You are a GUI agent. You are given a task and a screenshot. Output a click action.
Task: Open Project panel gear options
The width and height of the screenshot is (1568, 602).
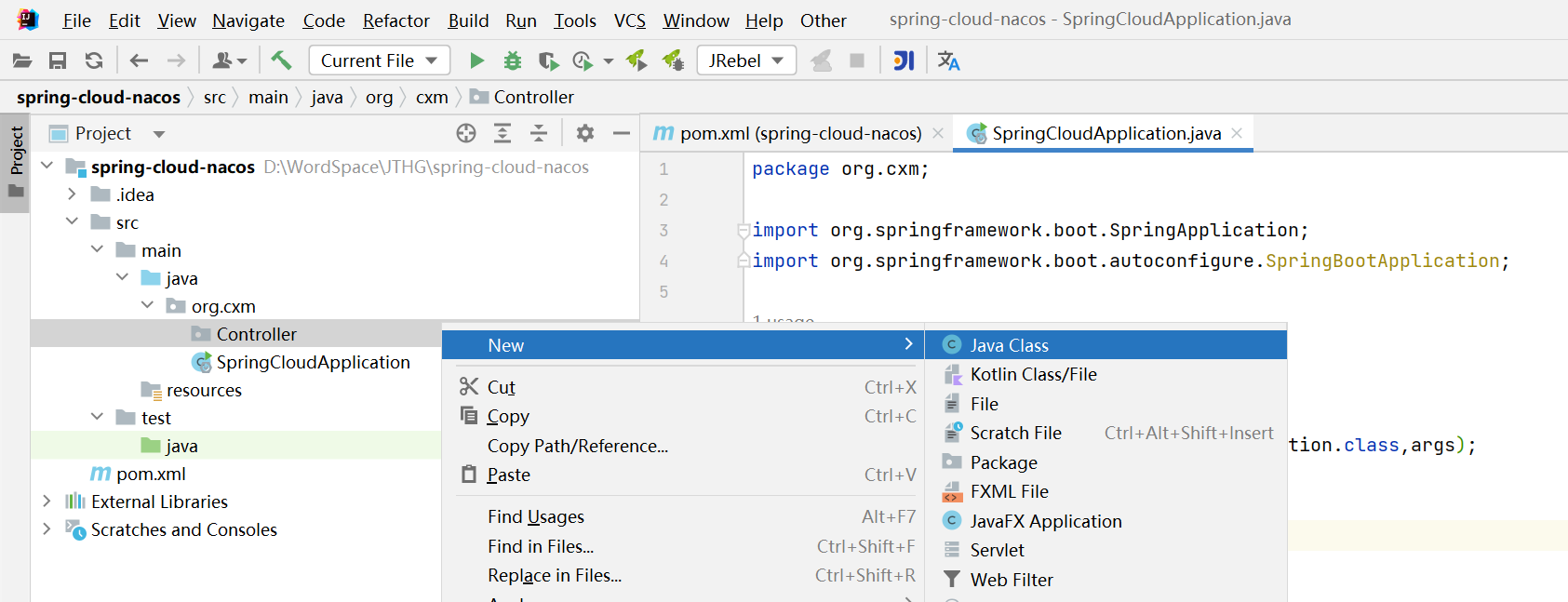click(584, 134)
